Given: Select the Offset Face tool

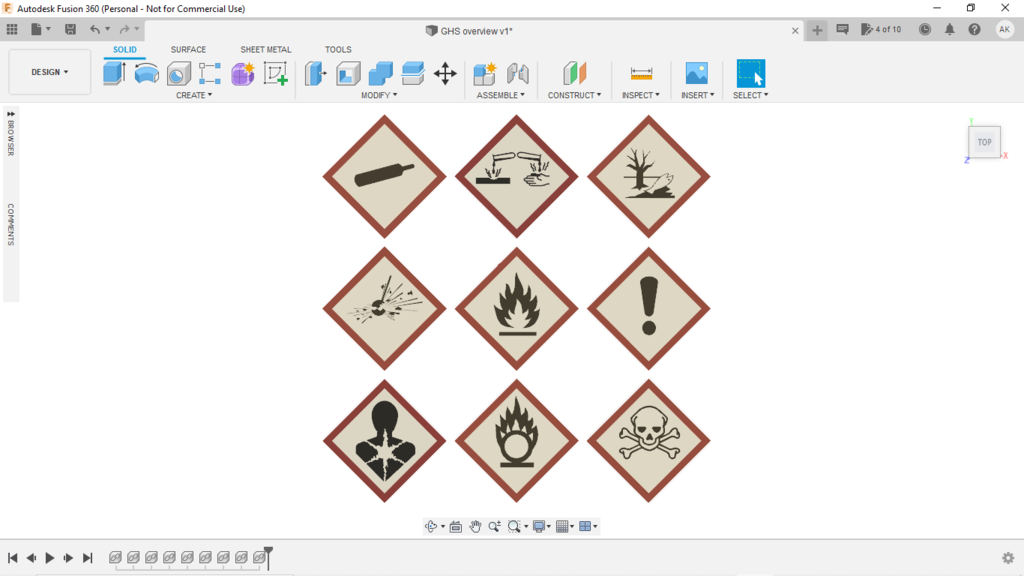Looking at the screenshot, I should coord(413,74).
